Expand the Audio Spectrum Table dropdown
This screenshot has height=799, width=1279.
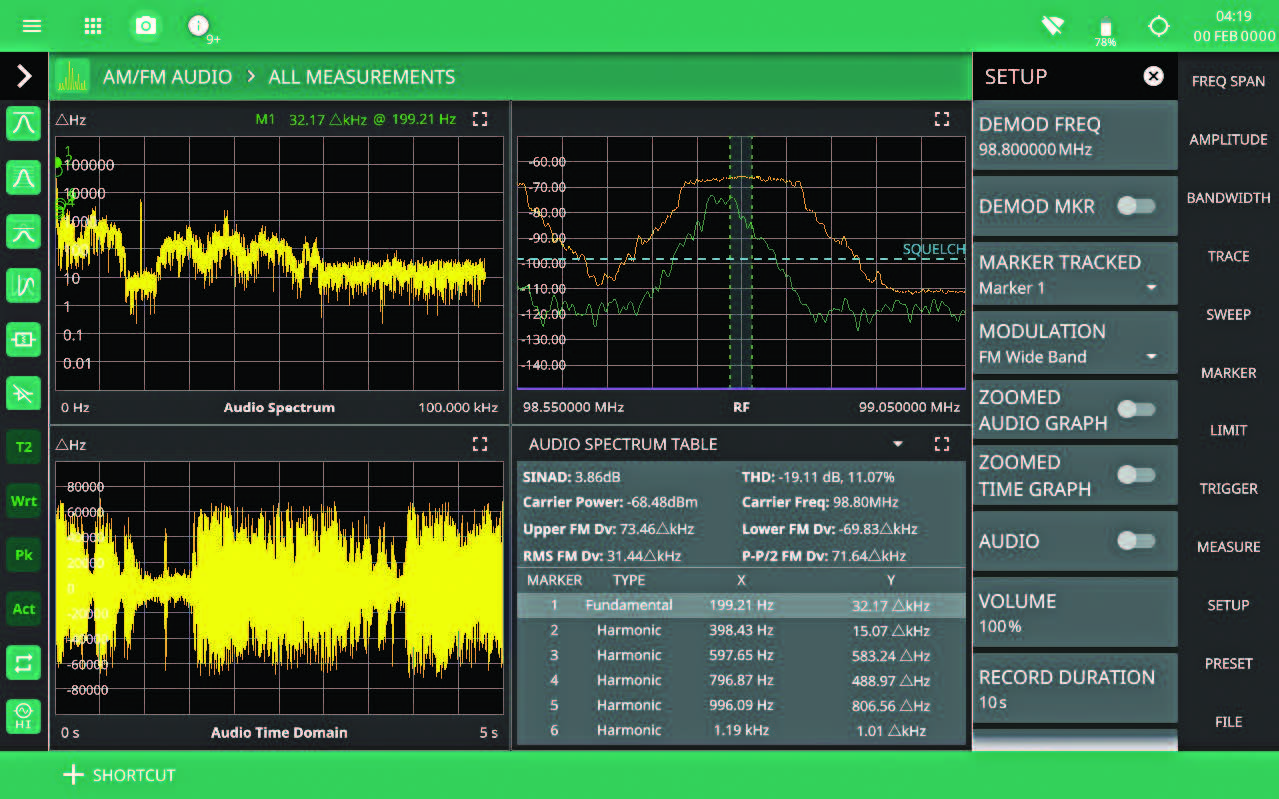click(x=898, y=444)
